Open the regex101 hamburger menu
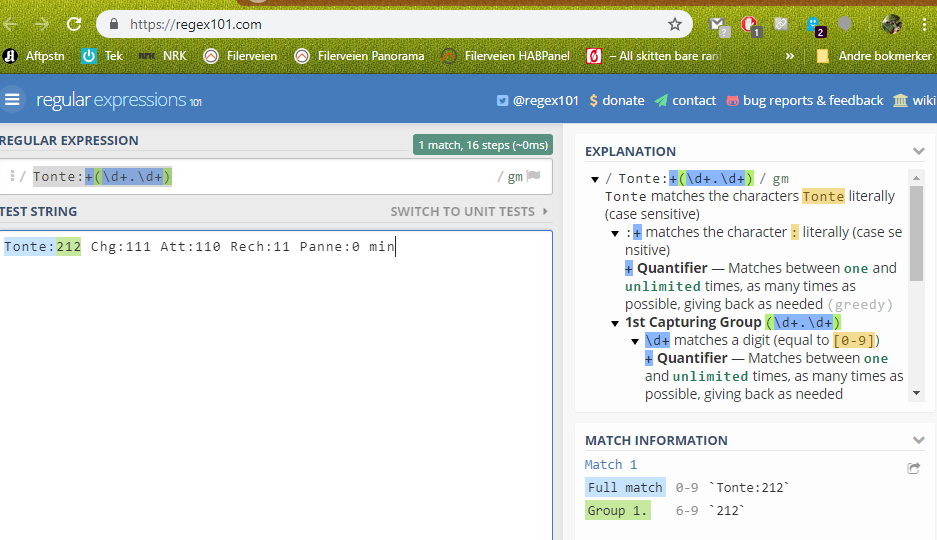The height and width of the screenshot is (540, 937). pyautogui.click(x=12, y=99)
